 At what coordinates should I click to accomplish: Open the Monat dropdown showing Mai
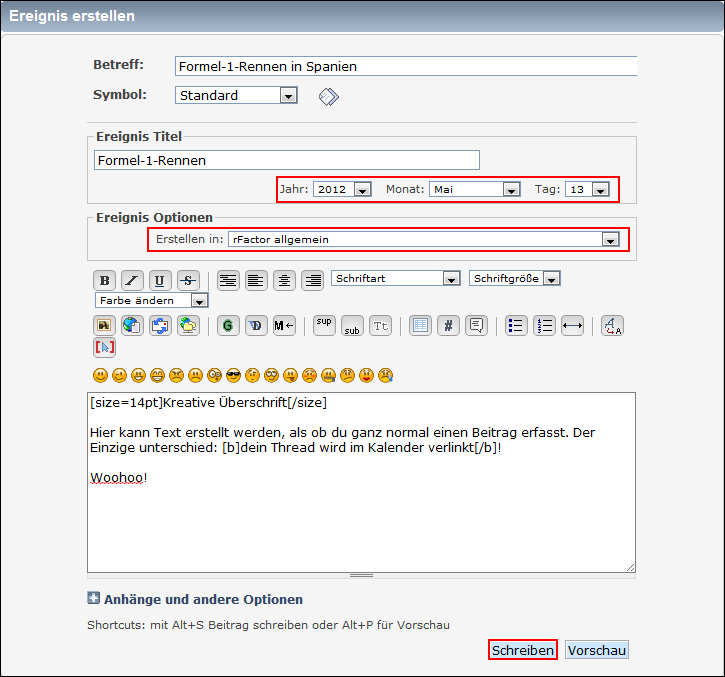tap(475, 189)
